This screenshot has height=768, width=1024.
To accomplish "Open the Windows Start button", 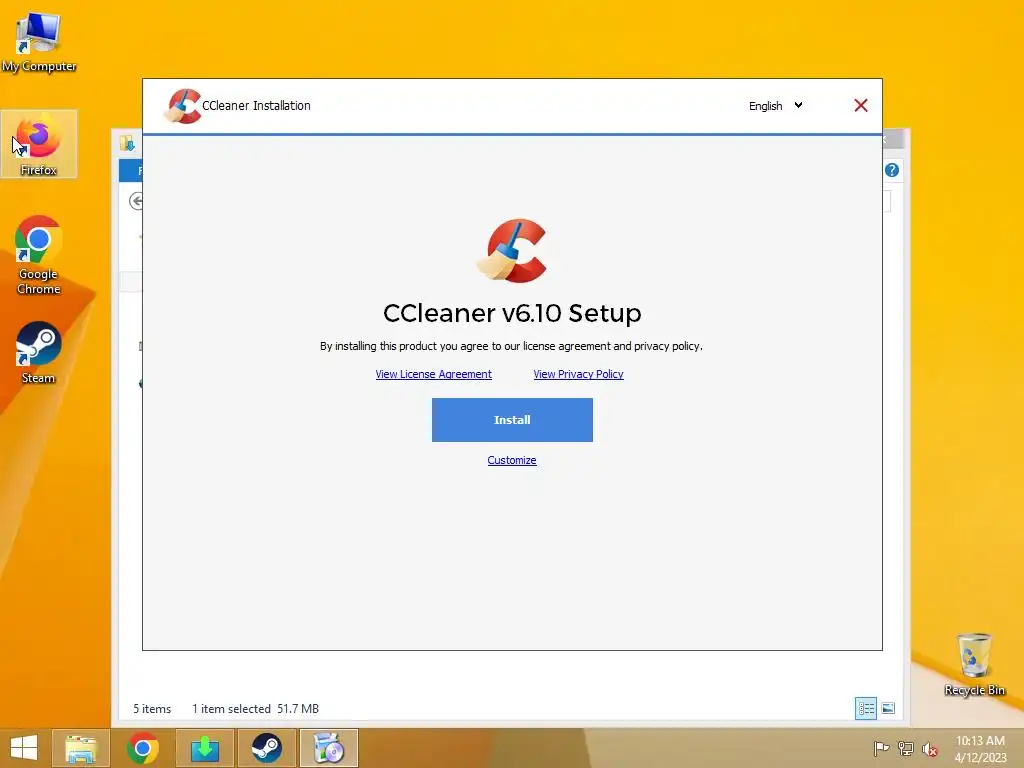I will tap(24, 748).
